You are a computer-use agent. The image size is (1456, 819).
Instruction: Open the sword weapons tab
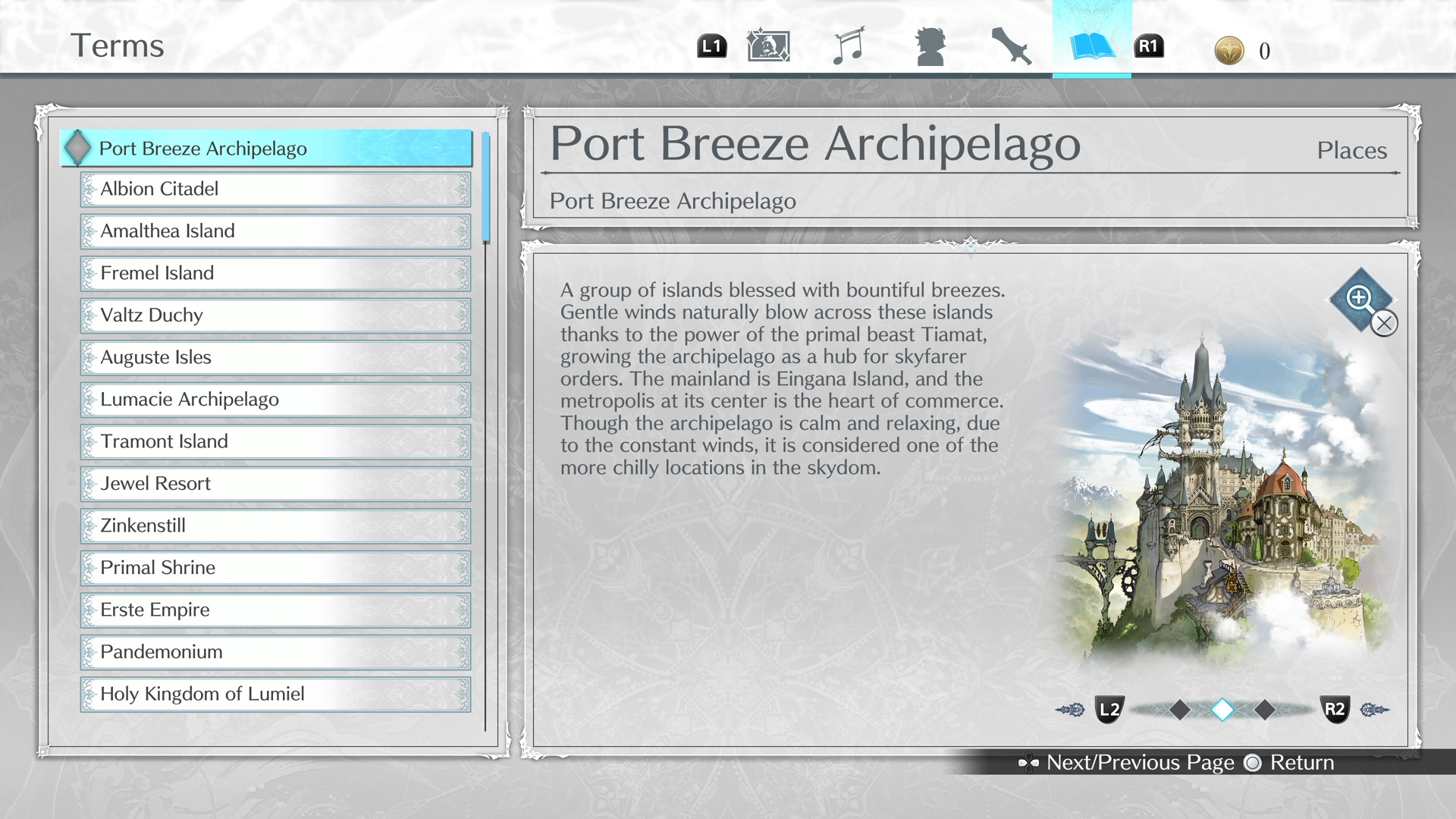pos(1011,46)
